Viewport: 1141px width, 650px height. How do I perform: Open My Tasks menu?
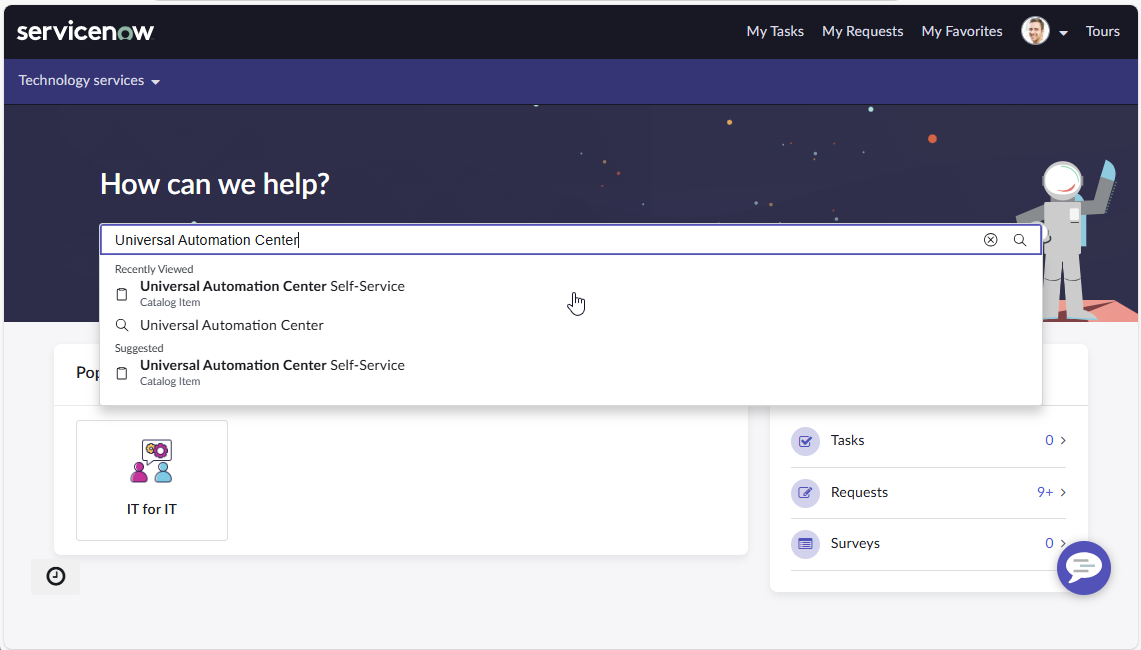click(775, 31)
